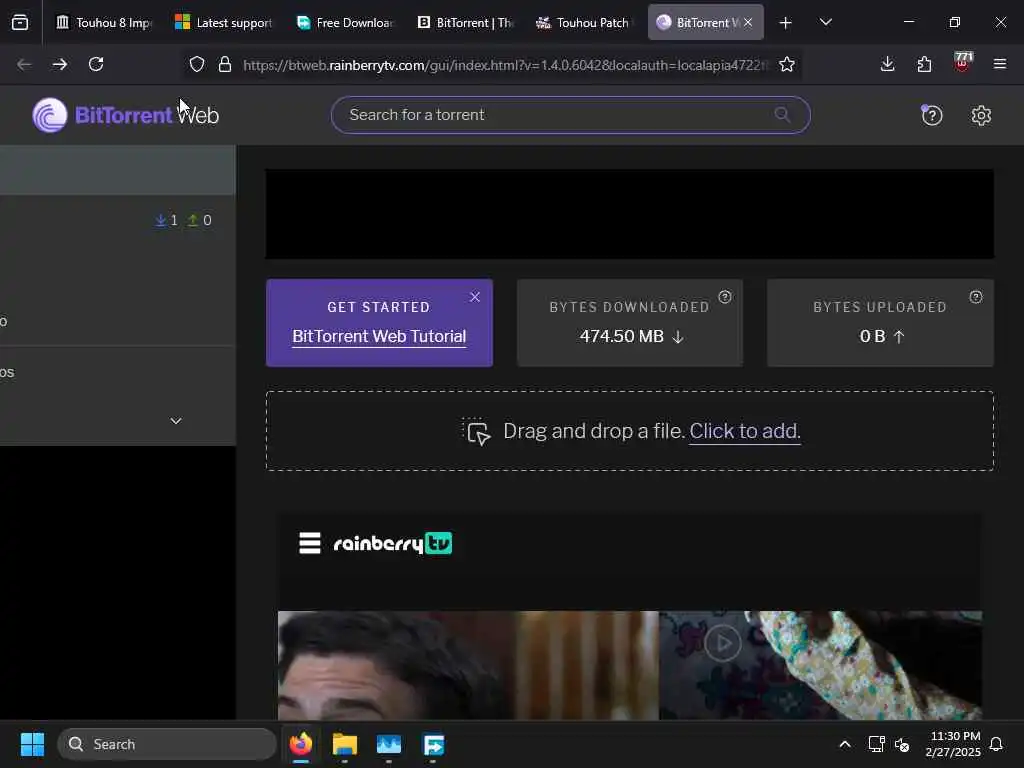Click the drag and drop file zone
1024x768 pixels.
click(630, 431)
